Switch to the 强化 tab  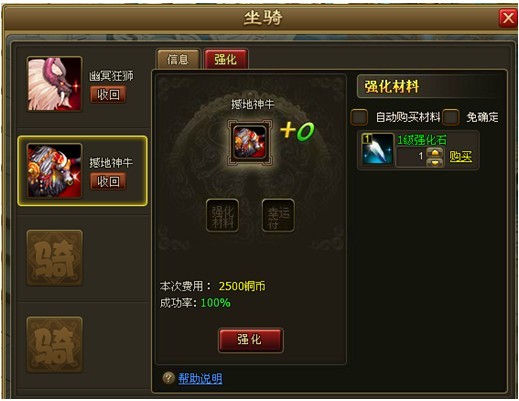226,59
